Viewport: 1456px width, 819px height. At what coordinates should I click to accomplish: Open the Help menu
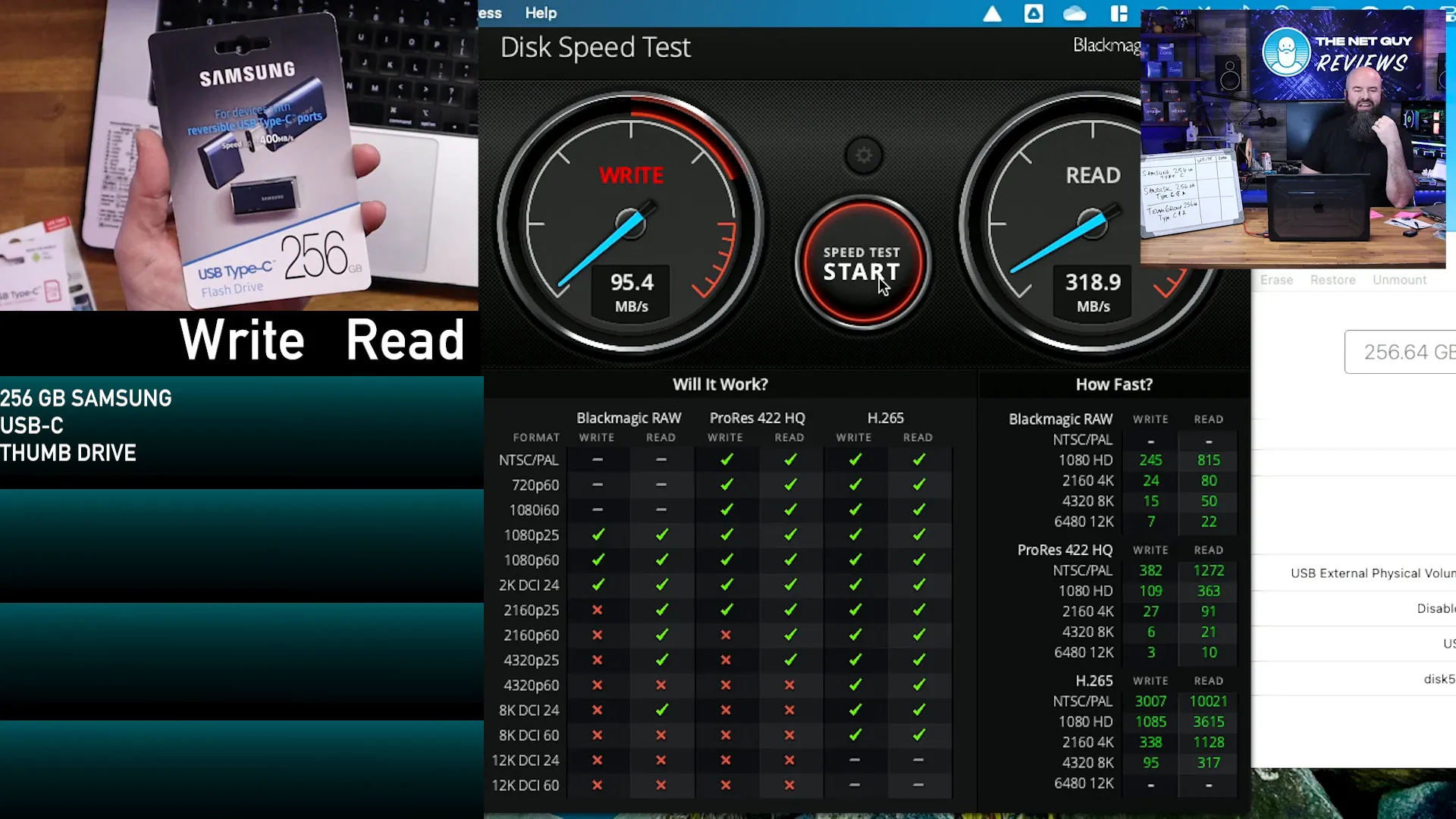(541, 13)
